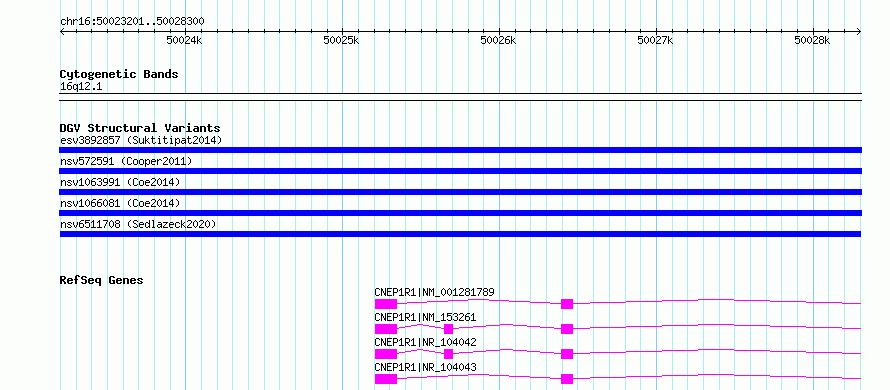
Task: Click the RefSeq Genes track title
Action: click(x=102, y=280)
